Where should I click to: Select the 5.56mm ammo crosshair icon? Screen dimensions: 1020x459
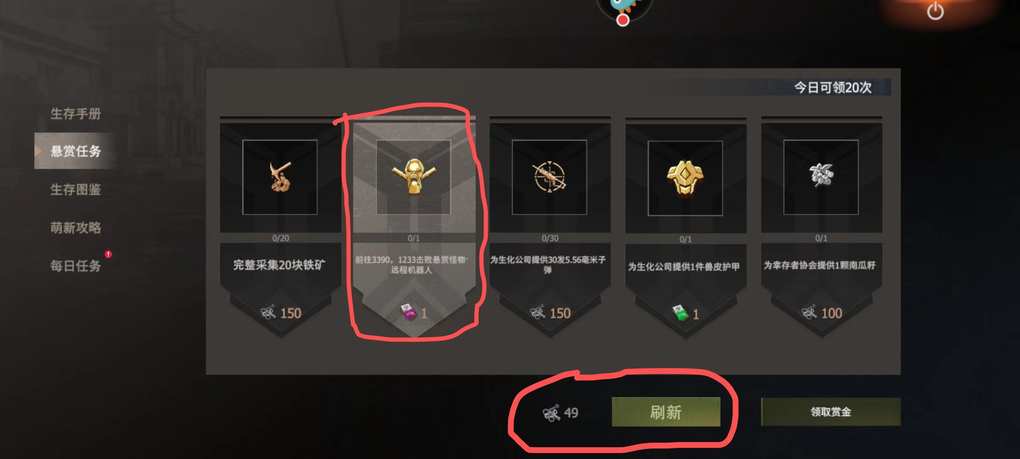tap(549, 177)
